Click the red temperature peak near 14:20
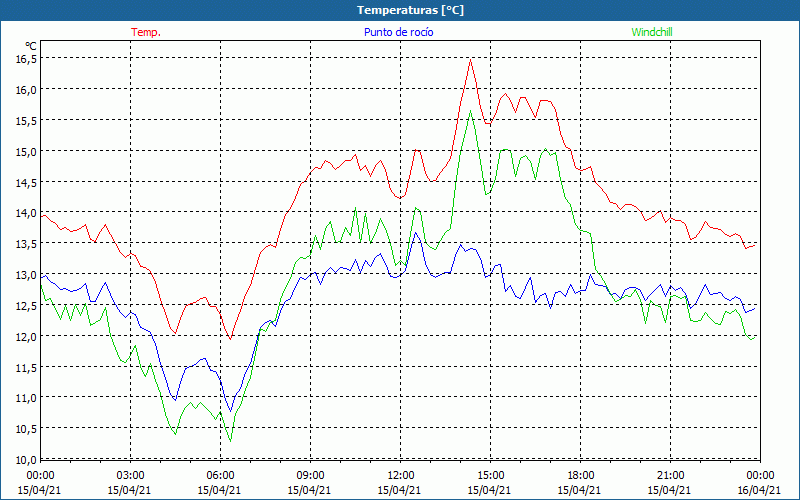The image size is (800, 500). [470, 60]
